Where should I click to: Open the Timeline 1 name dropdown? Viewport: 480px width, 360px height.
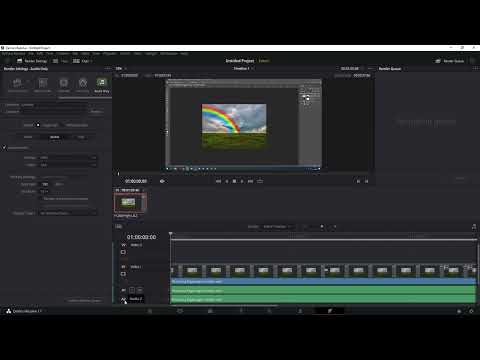point(243,68)
